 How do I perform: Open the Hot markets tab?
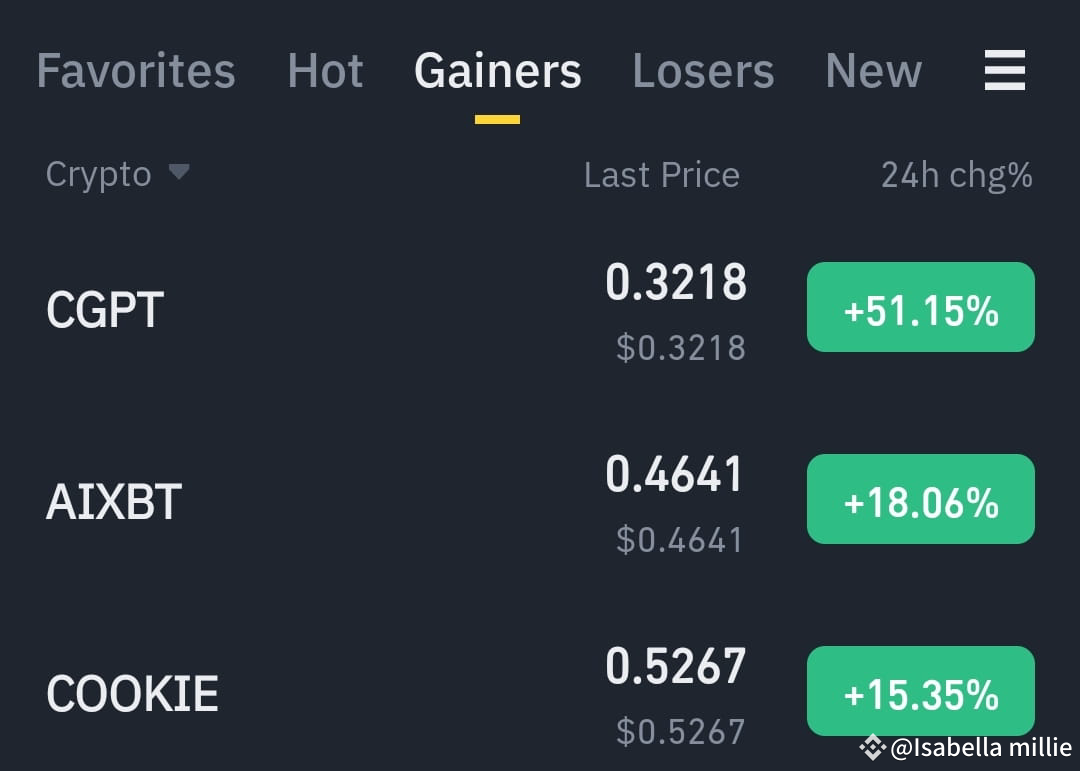tap(324, 70)
